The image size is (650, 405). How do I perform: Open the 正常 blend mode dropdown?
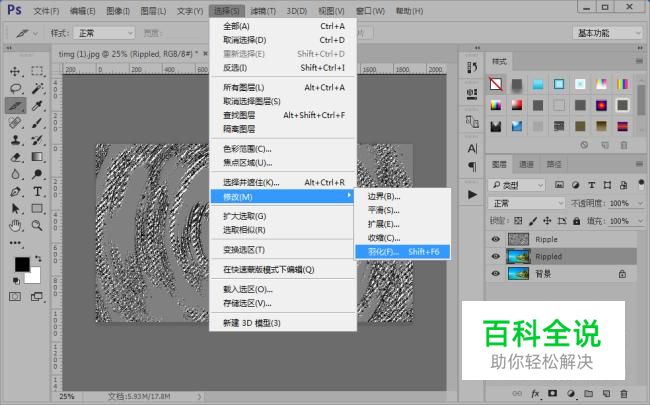click(x=526, y=204)
